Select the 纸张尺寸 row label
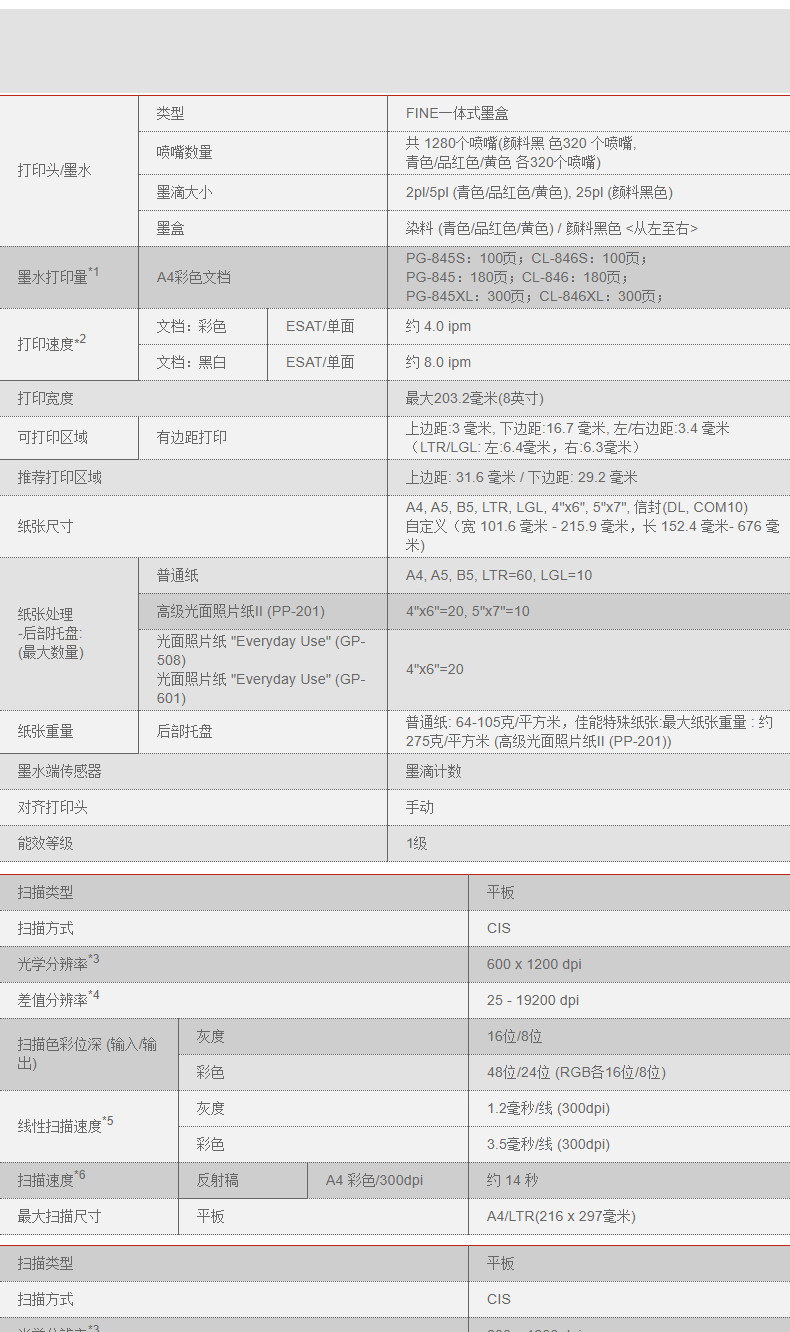This screenshot has width=790, height=1332. [x=45, y=526]
